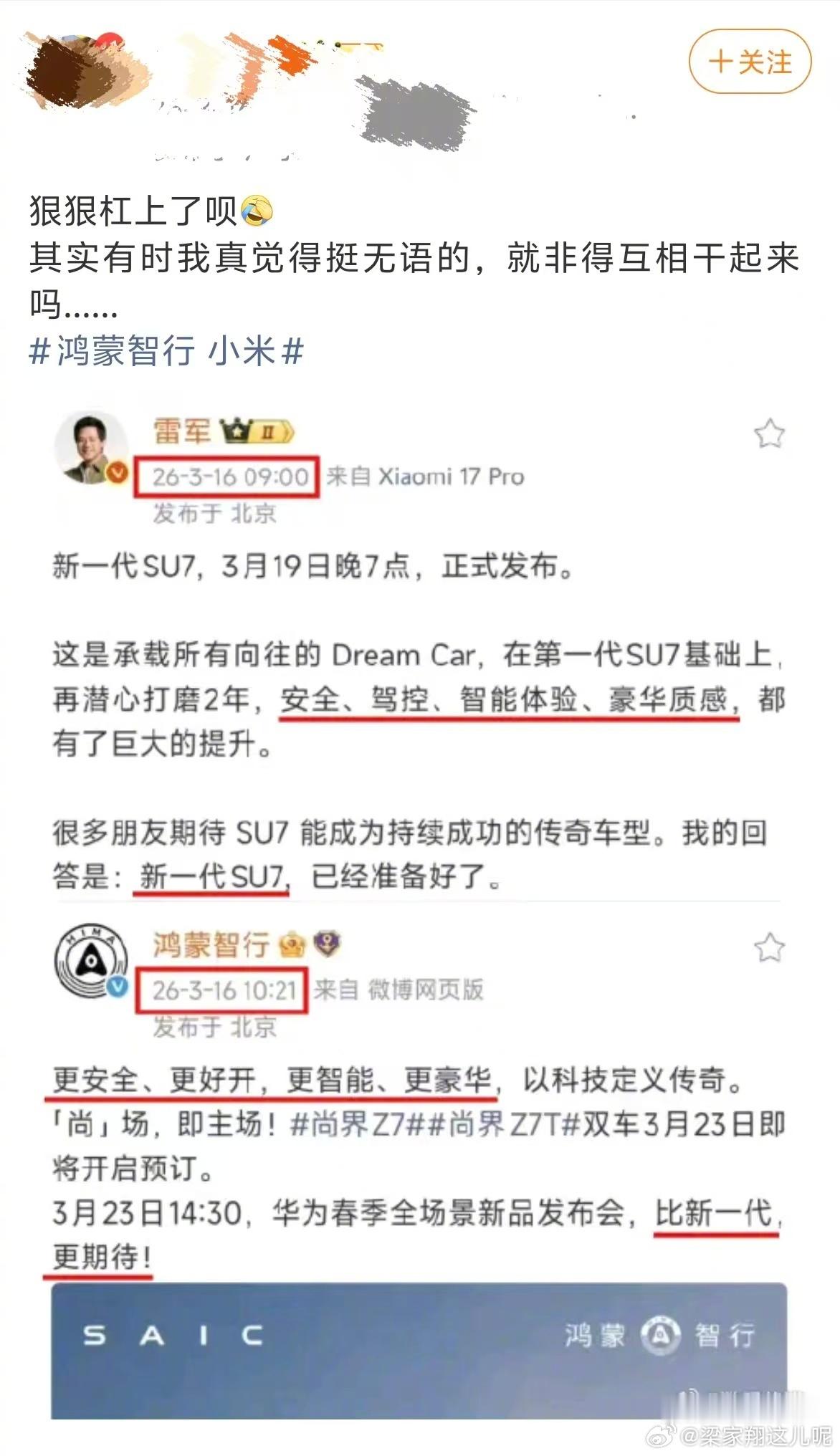Click the blue verified badge on the 鸿蒙智行 avatar

pyautogui.click(x=118, y=987)
